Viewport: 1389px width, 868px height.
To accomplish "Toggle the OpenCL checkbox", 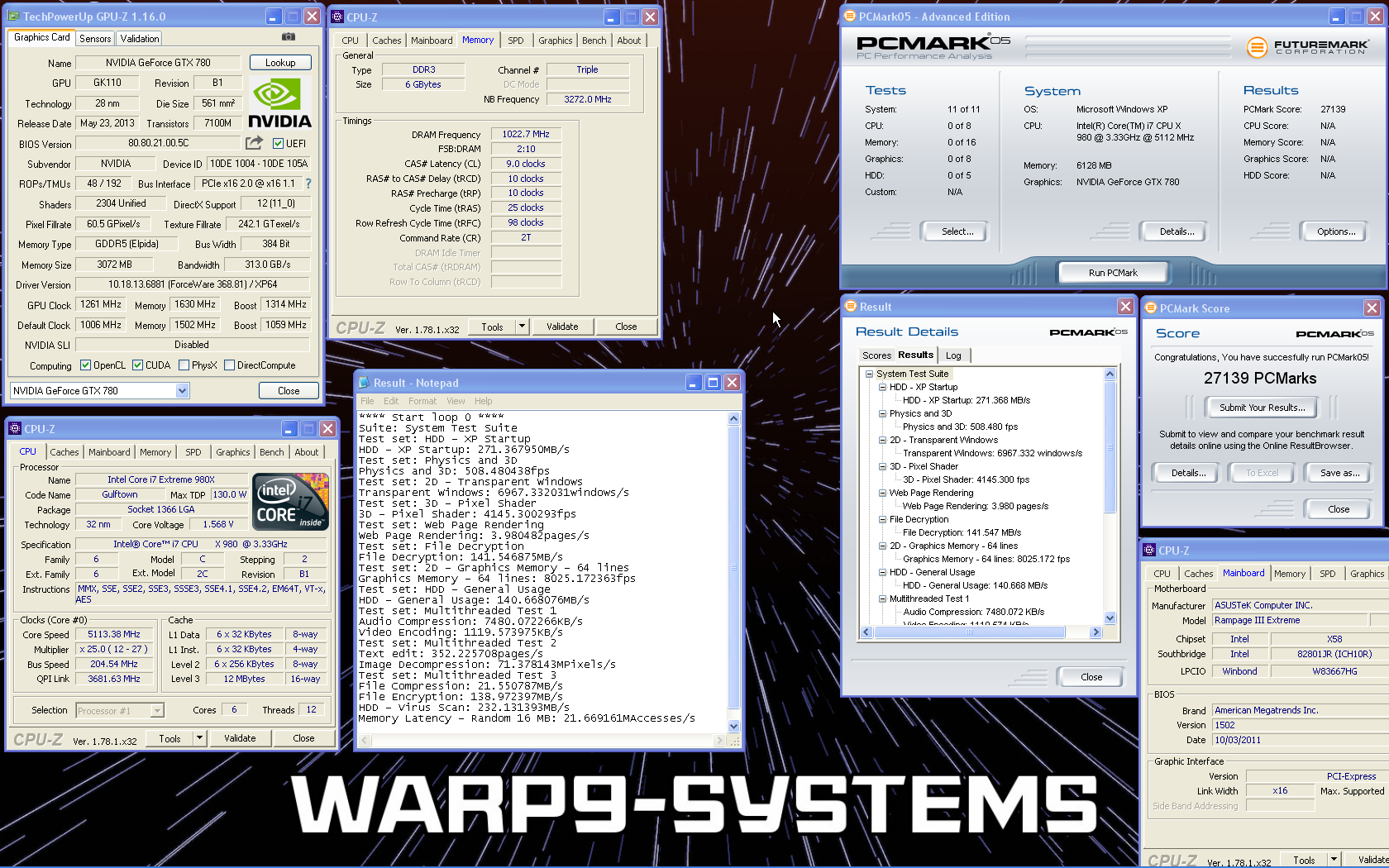I will click(85, 365).
